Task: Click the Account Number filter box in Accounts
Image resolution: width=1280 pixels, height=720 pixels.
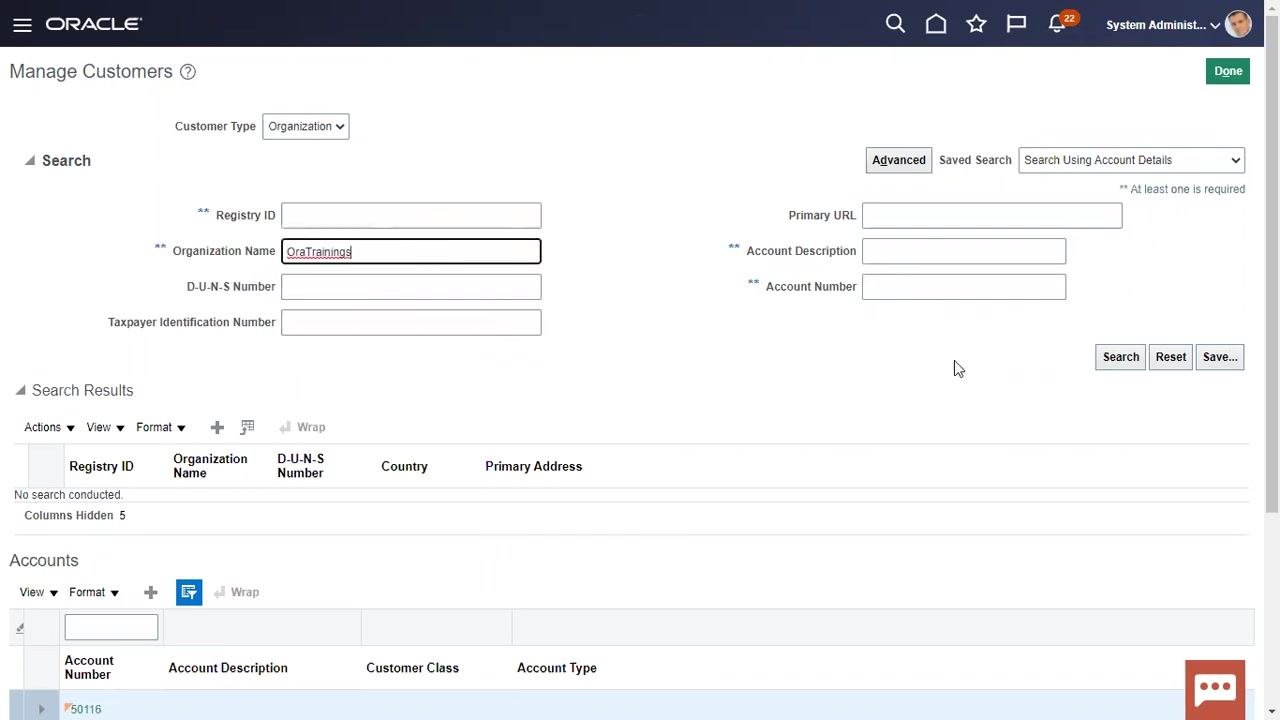Action: point(111,627)
